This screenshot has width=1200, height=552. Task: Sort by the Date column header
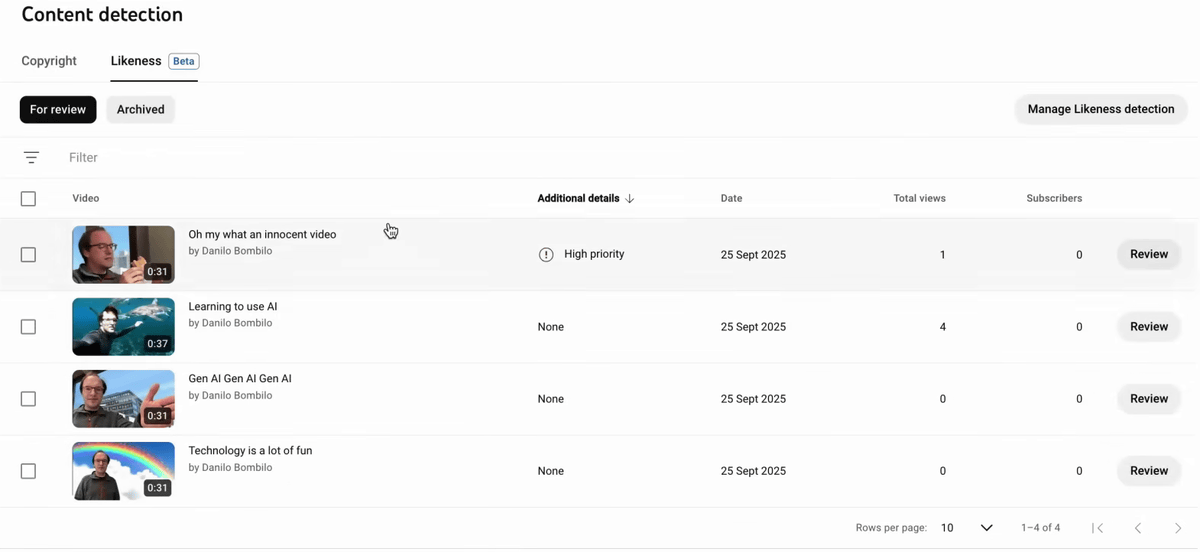pyautogui.click(x=731, y=199)
